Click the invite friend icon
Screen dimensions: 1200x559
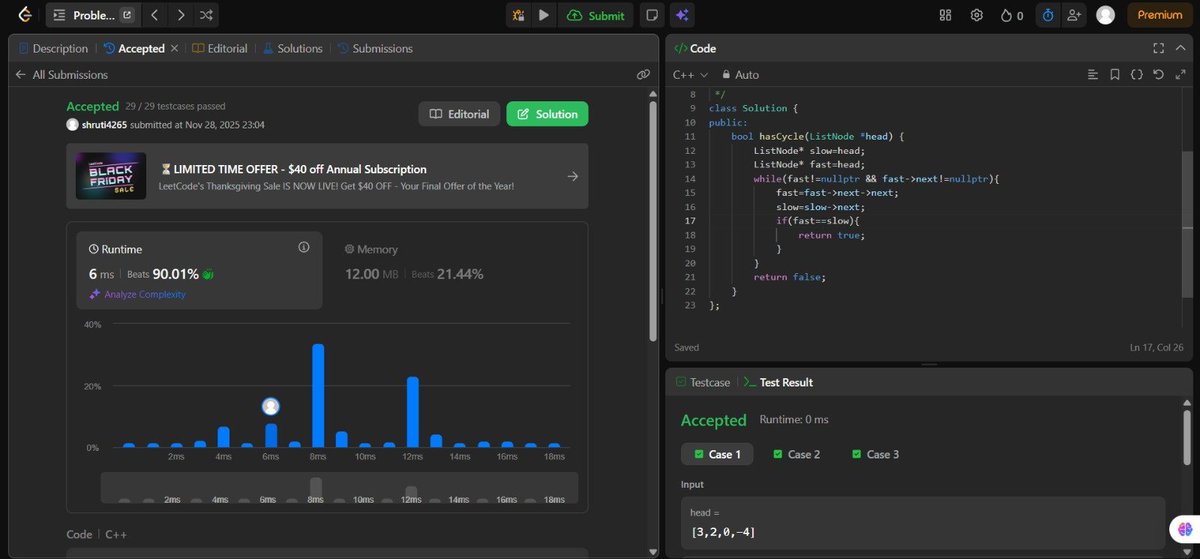[x=1075, y=15]
